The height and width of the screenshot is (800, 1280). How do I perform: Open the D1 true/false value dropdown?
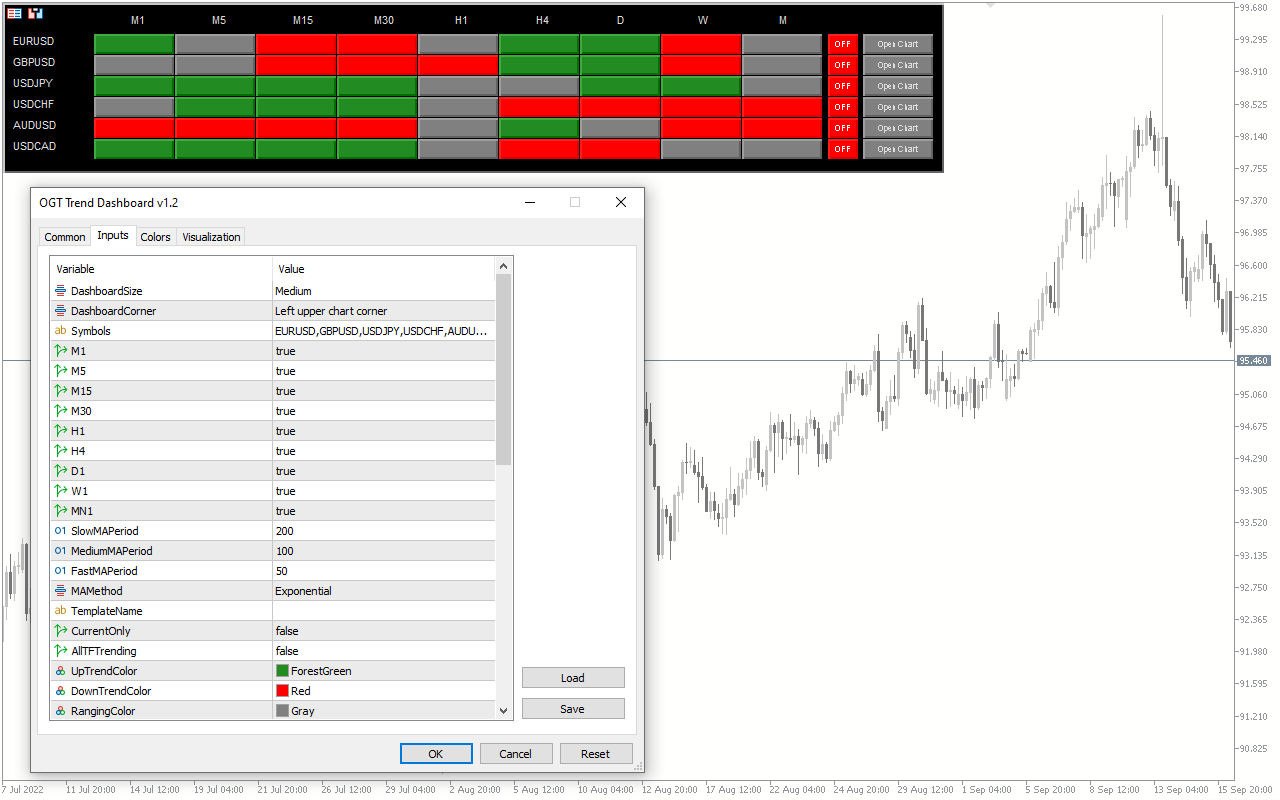[x=384, y=471]
